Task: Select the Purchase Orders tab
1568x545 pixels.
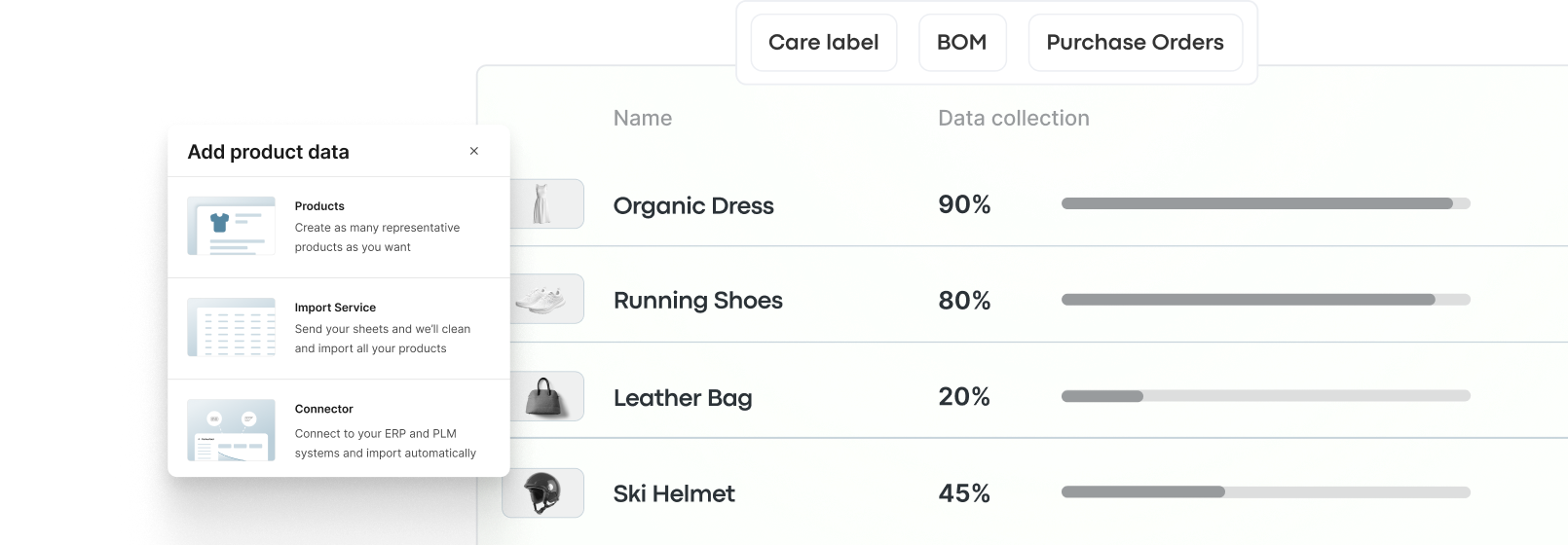Action: click(x=1135, y=43)
